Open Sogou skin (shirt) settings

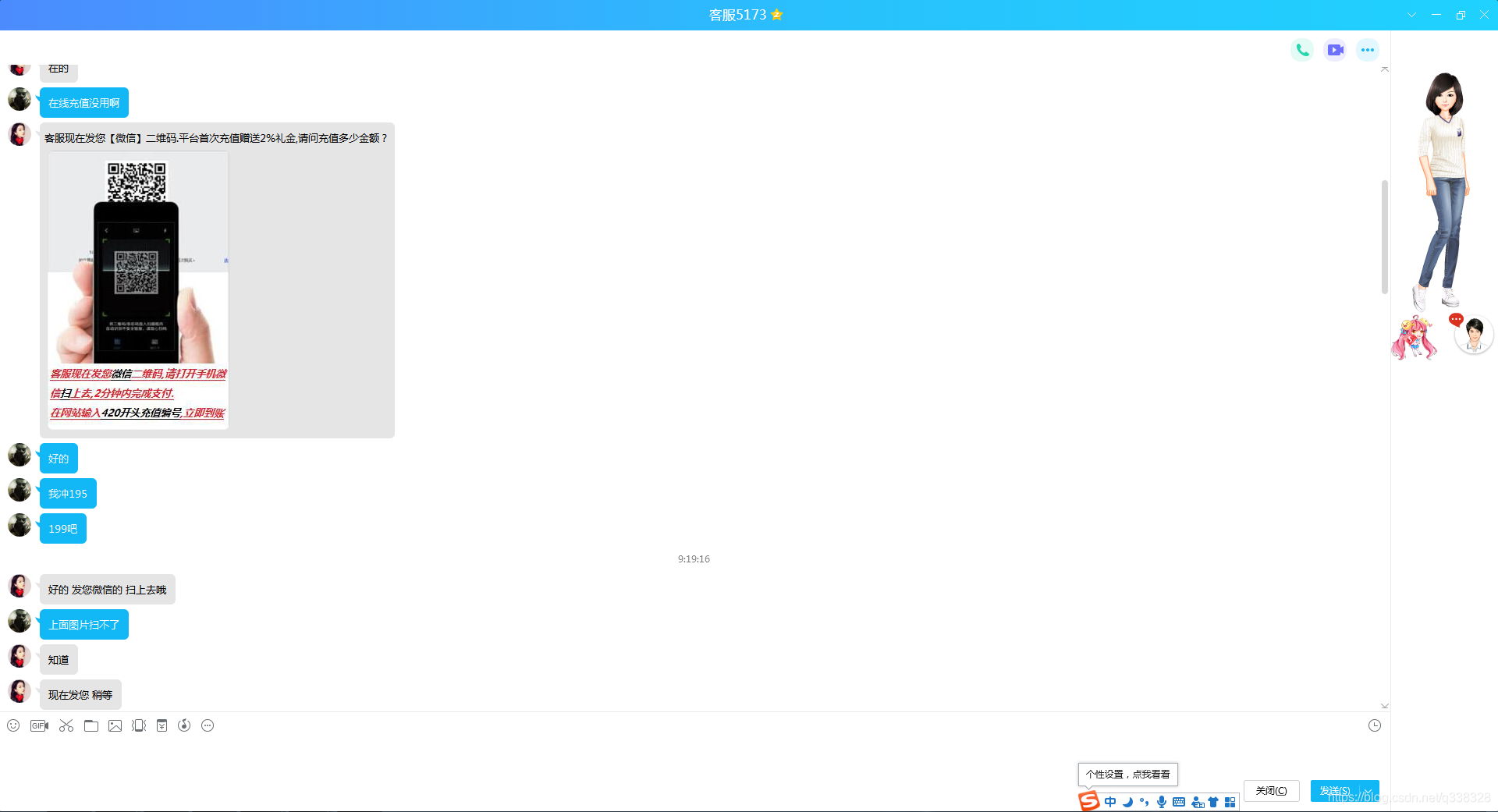1213,802
